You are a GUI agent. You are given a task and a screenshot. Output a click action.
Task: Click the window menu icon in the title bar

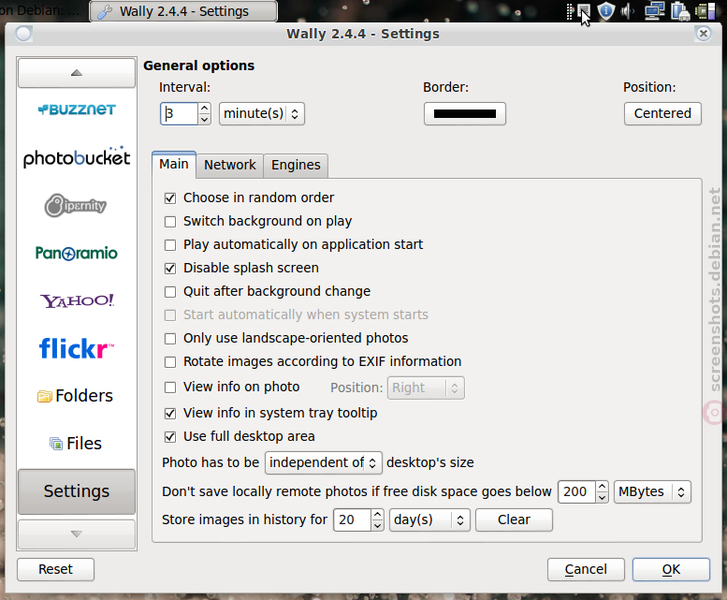[23, 34]
